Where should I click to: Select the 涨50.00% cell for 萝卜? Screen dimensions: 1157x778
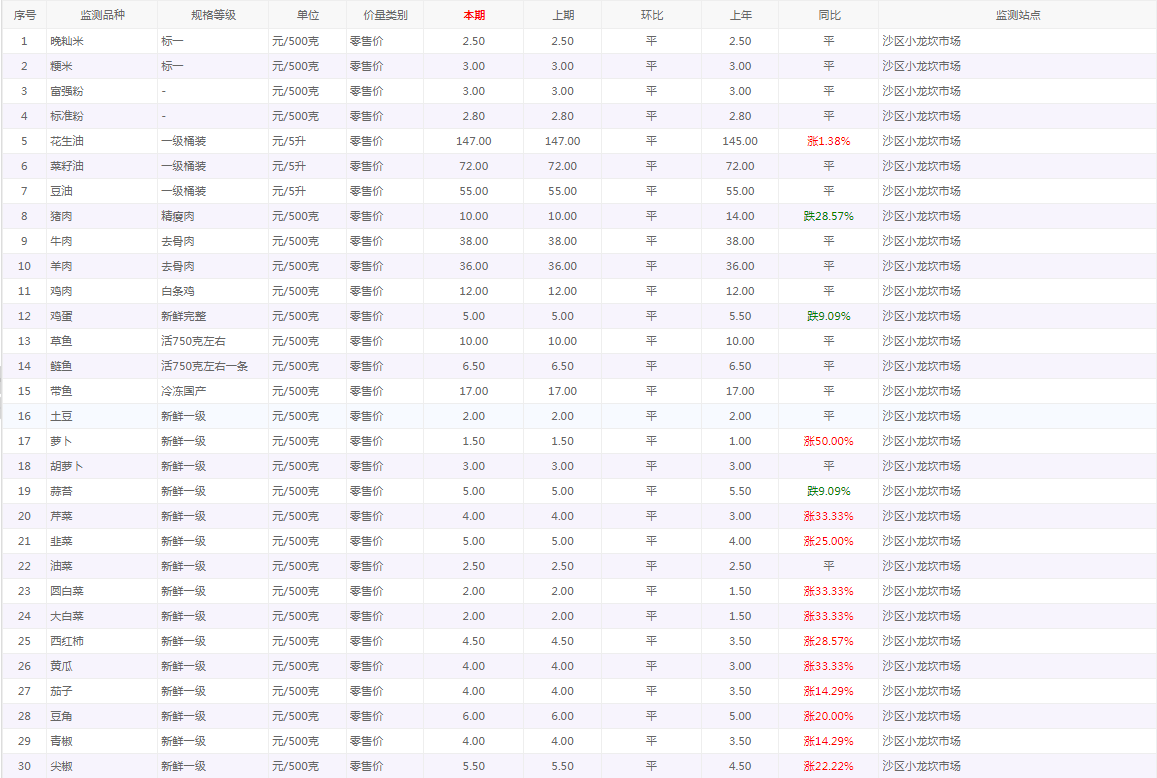coord(828,441)
